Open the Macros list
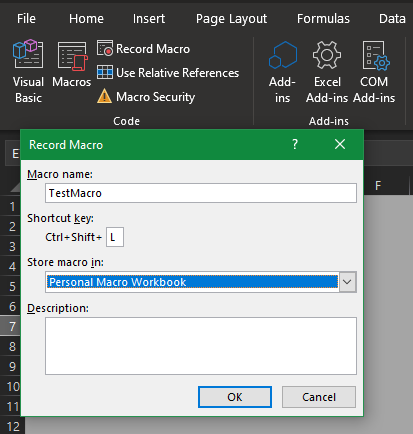Screen dimensions: 413x434 [72, 65]
